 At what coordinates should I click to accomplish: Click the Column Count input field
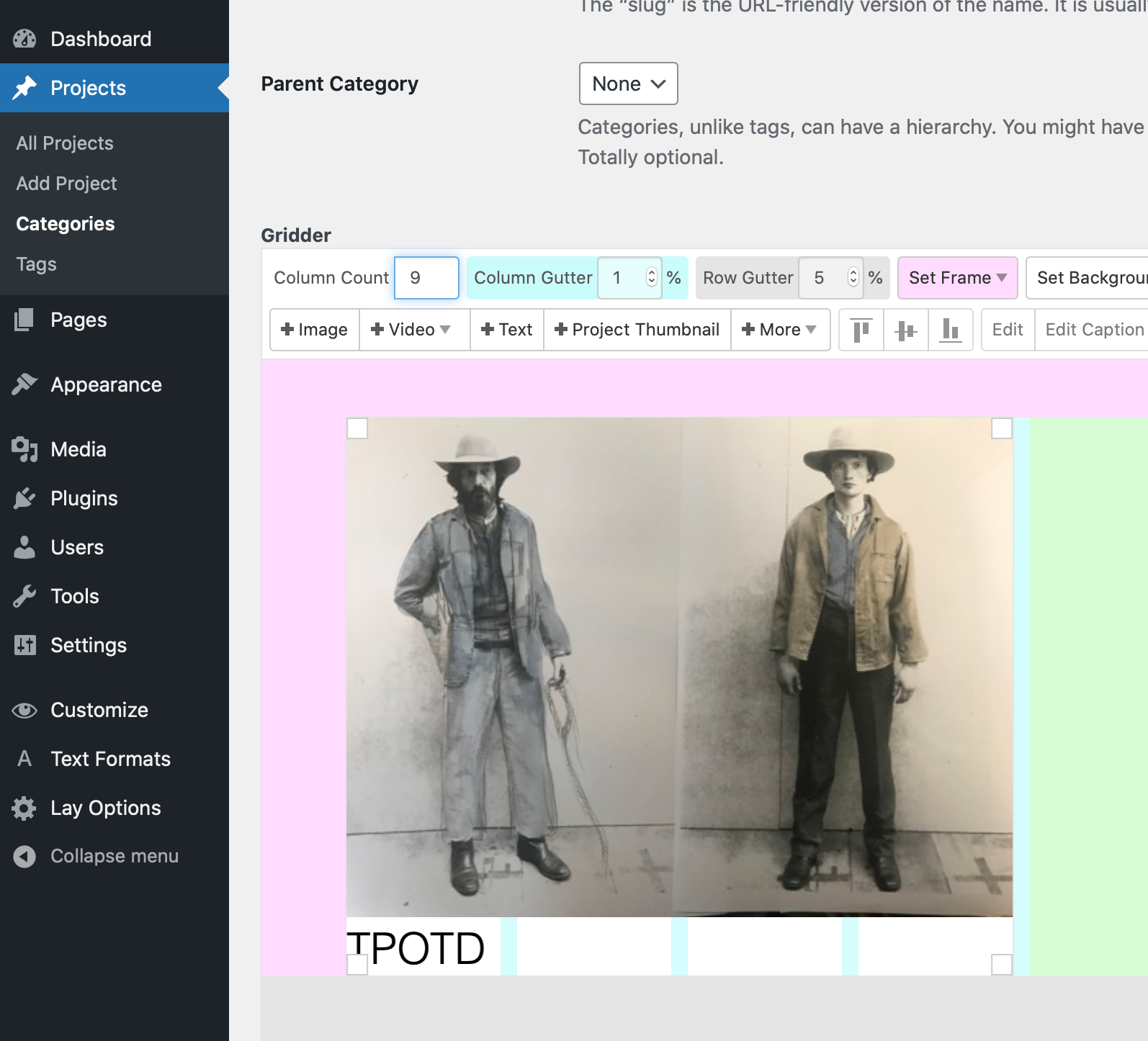pyautogui.click(x=426, y=278)
